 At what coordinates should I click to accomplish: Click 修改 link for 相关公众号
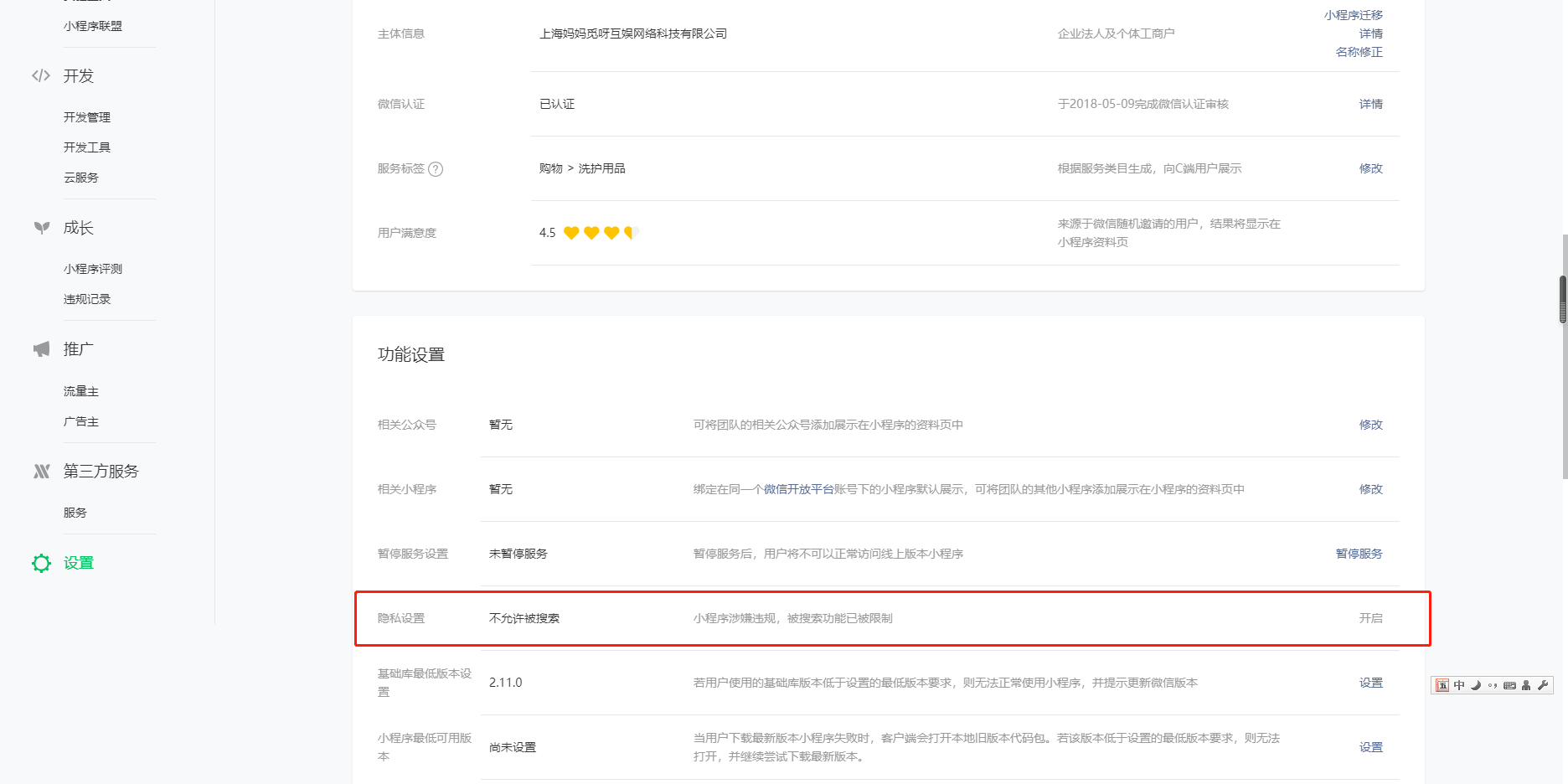1370,425
